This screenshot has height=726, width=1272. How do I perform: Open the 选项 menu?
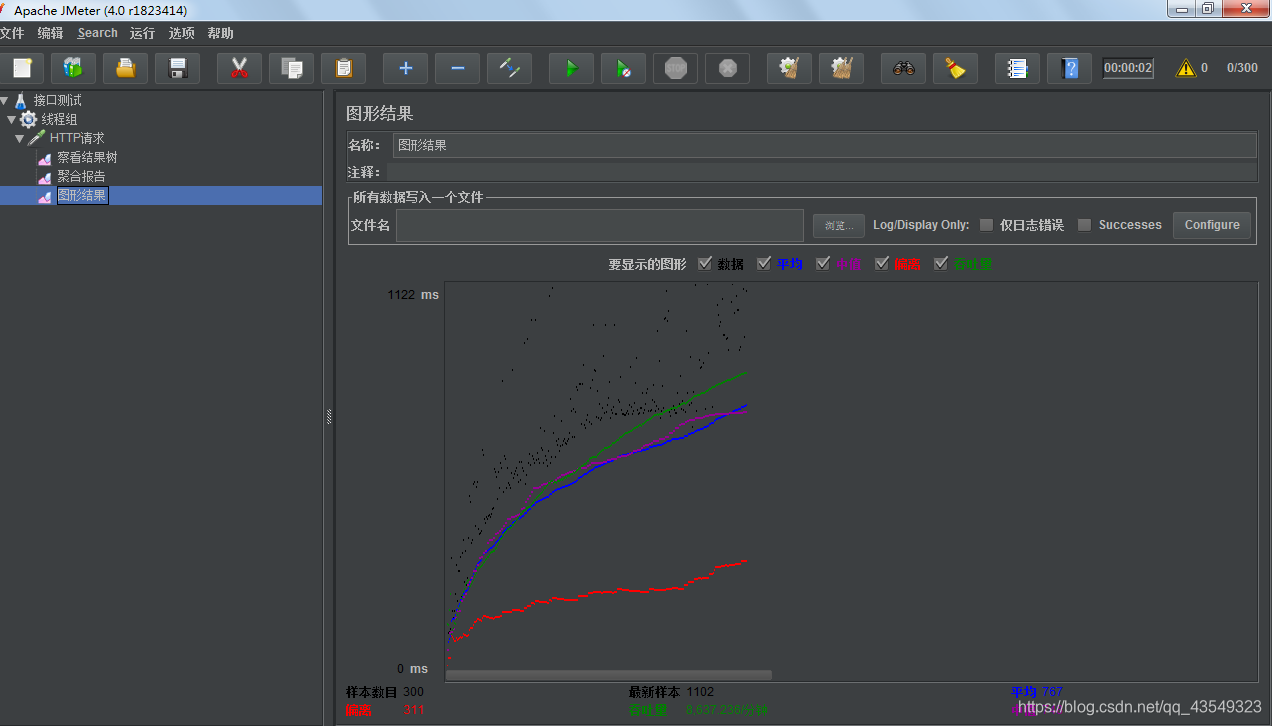coord(181,33)
